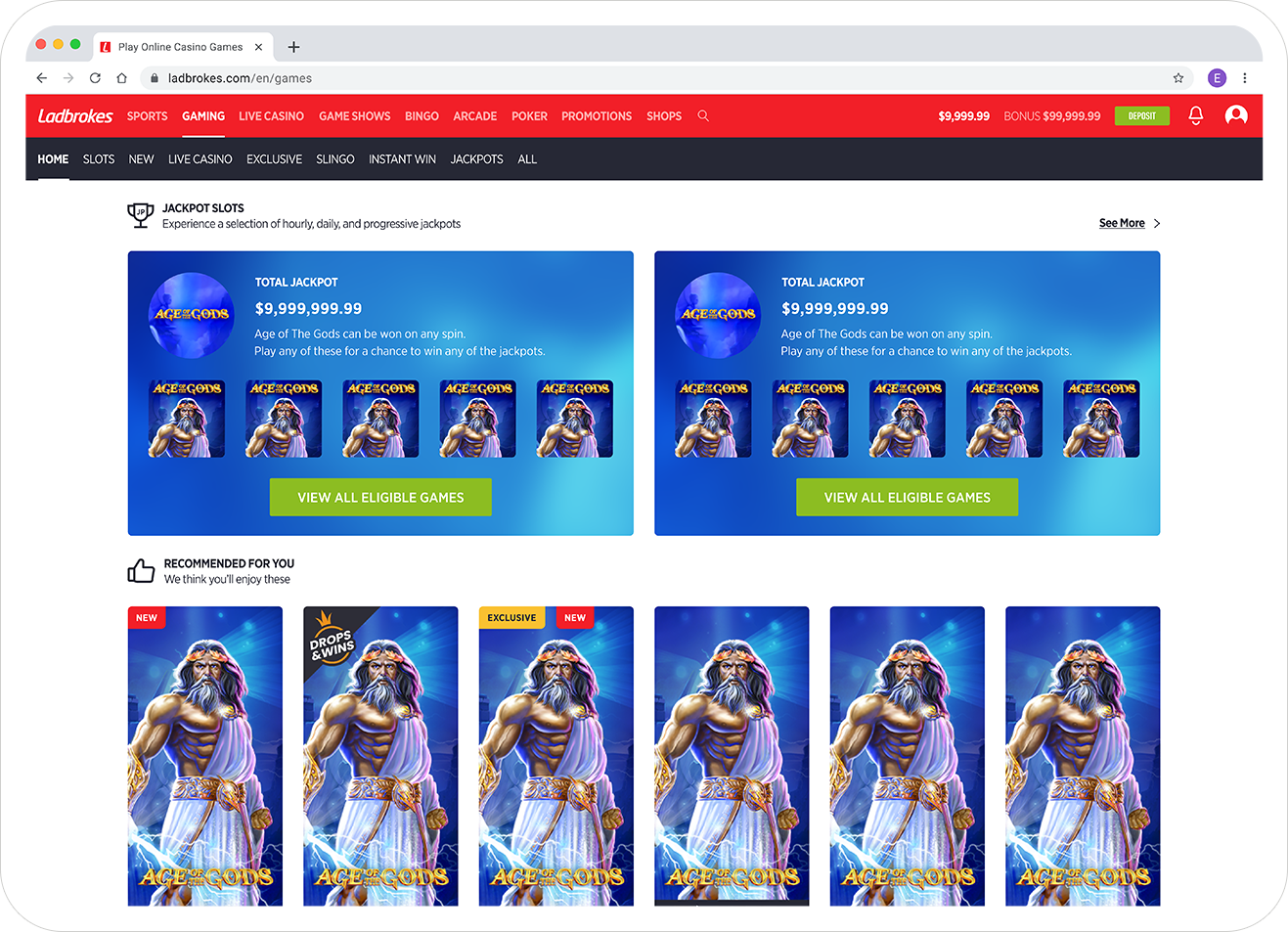Close the Play Online Casino Games tab

tap(258, 47)
